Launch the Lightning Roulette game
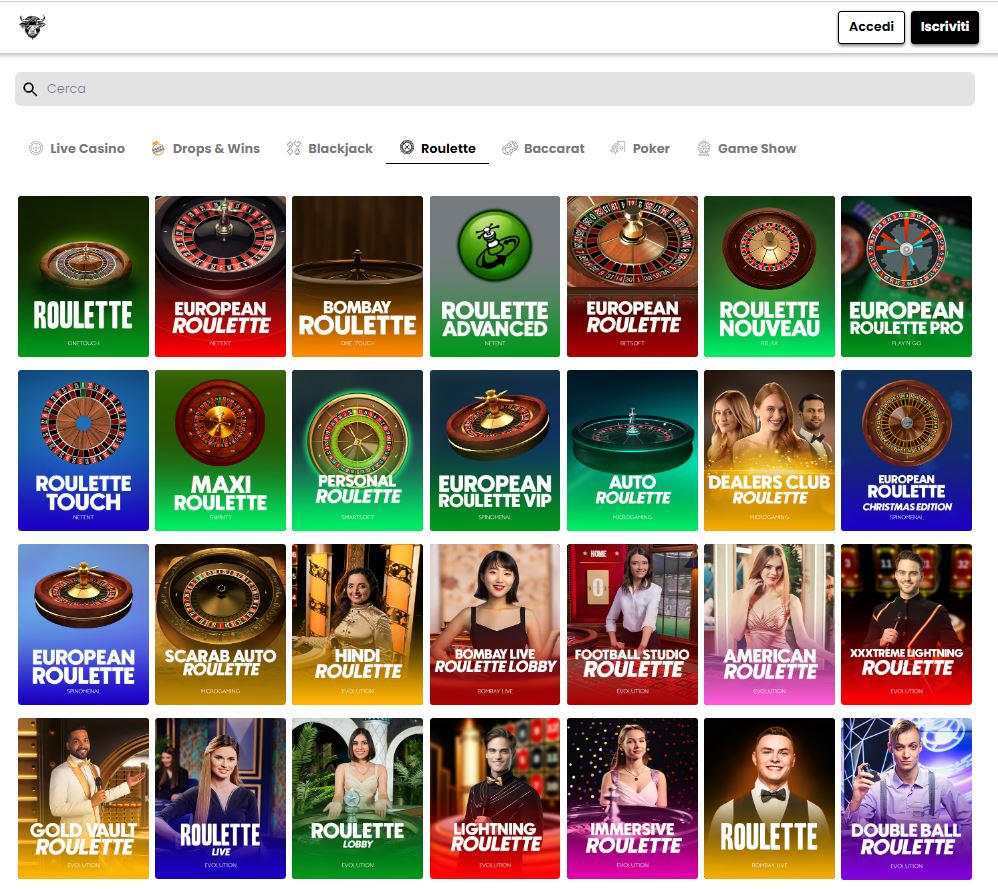 click(495, 799)
